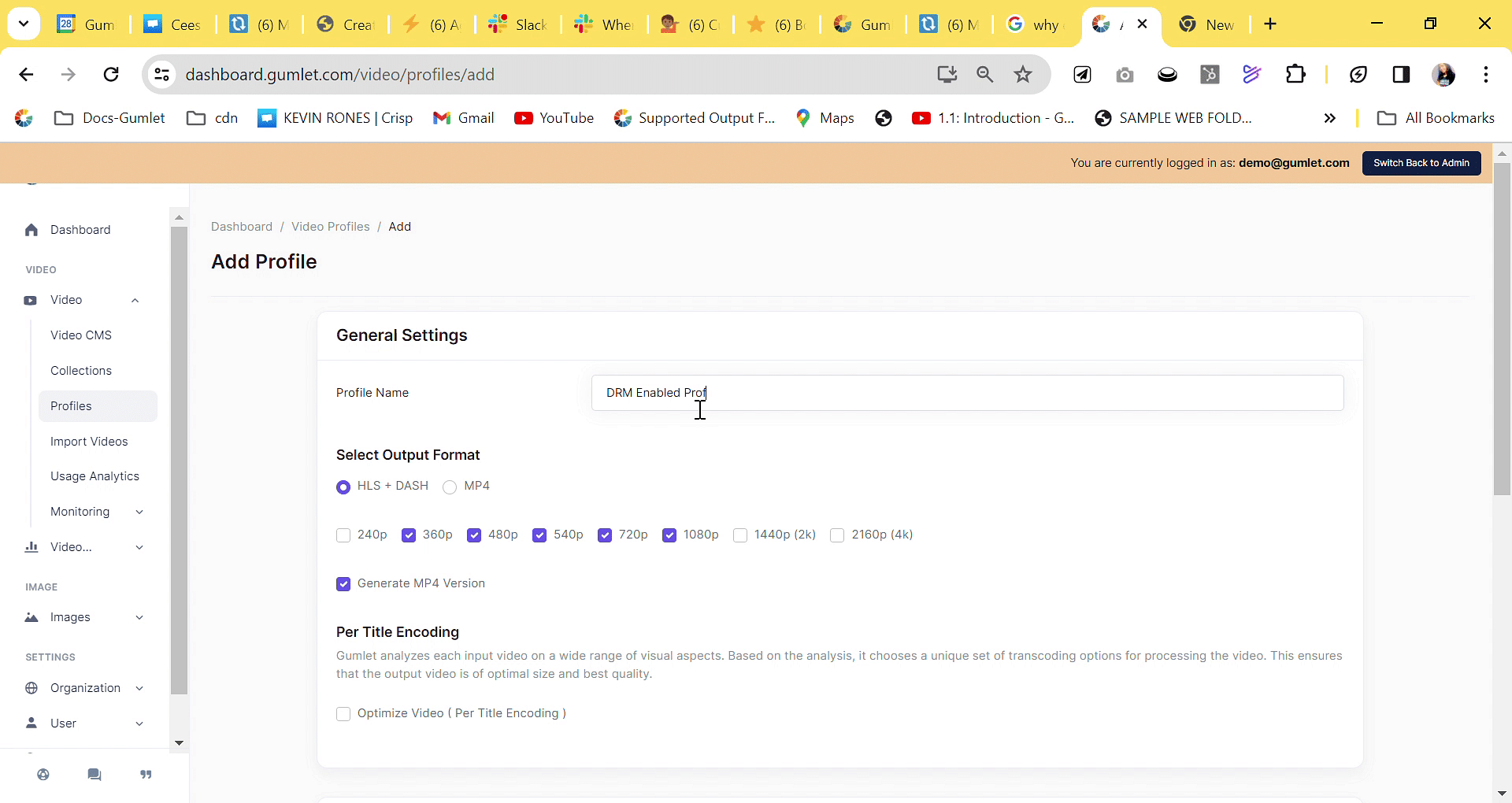Open Collections in sidebar
This screenshot has width=1512, height=803.
tap(81, 371)
